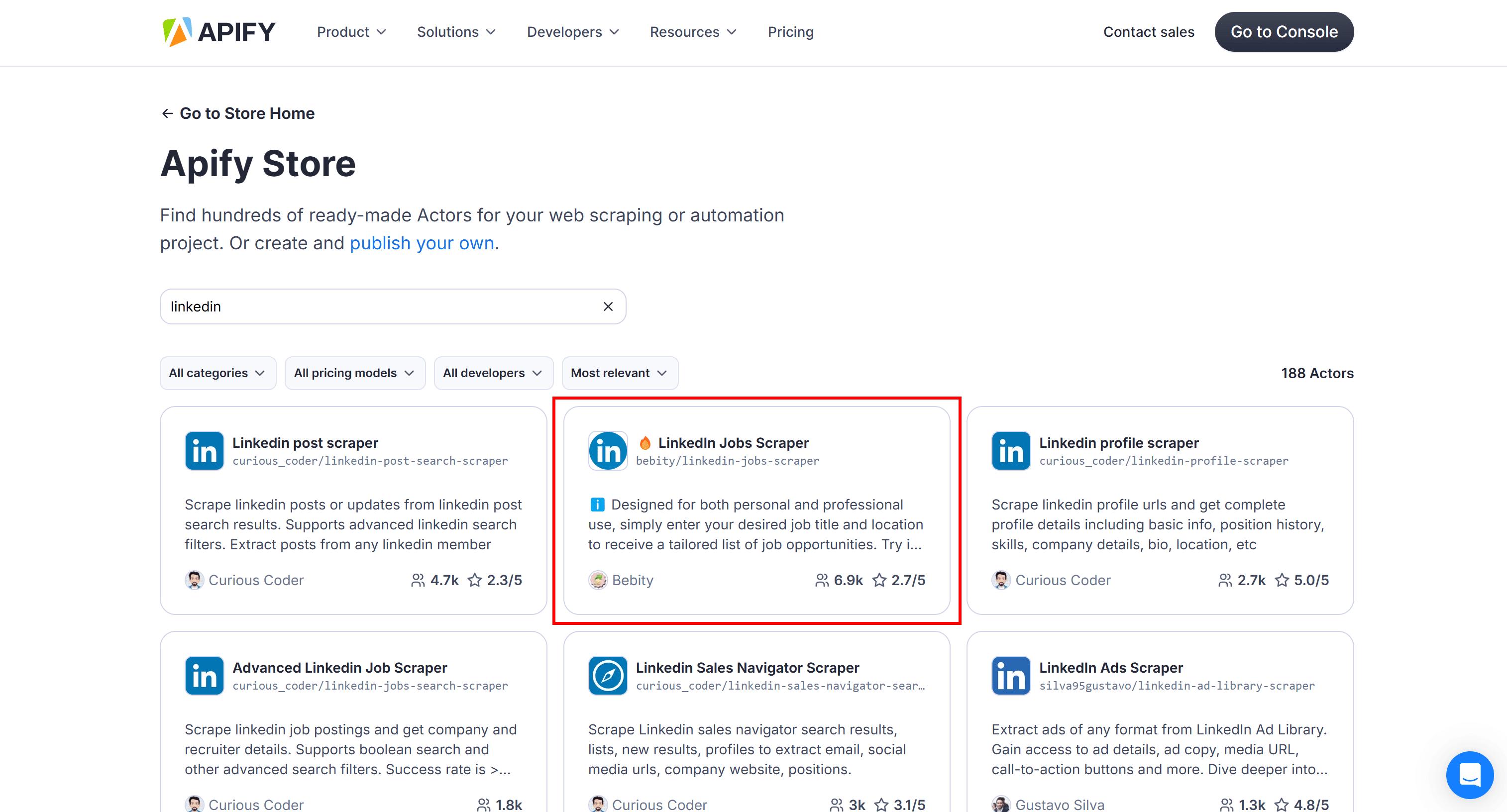The height and width of the screenshot is (812, 1507).
Task: Open the chat support widget
Action: click(1470, 775)
